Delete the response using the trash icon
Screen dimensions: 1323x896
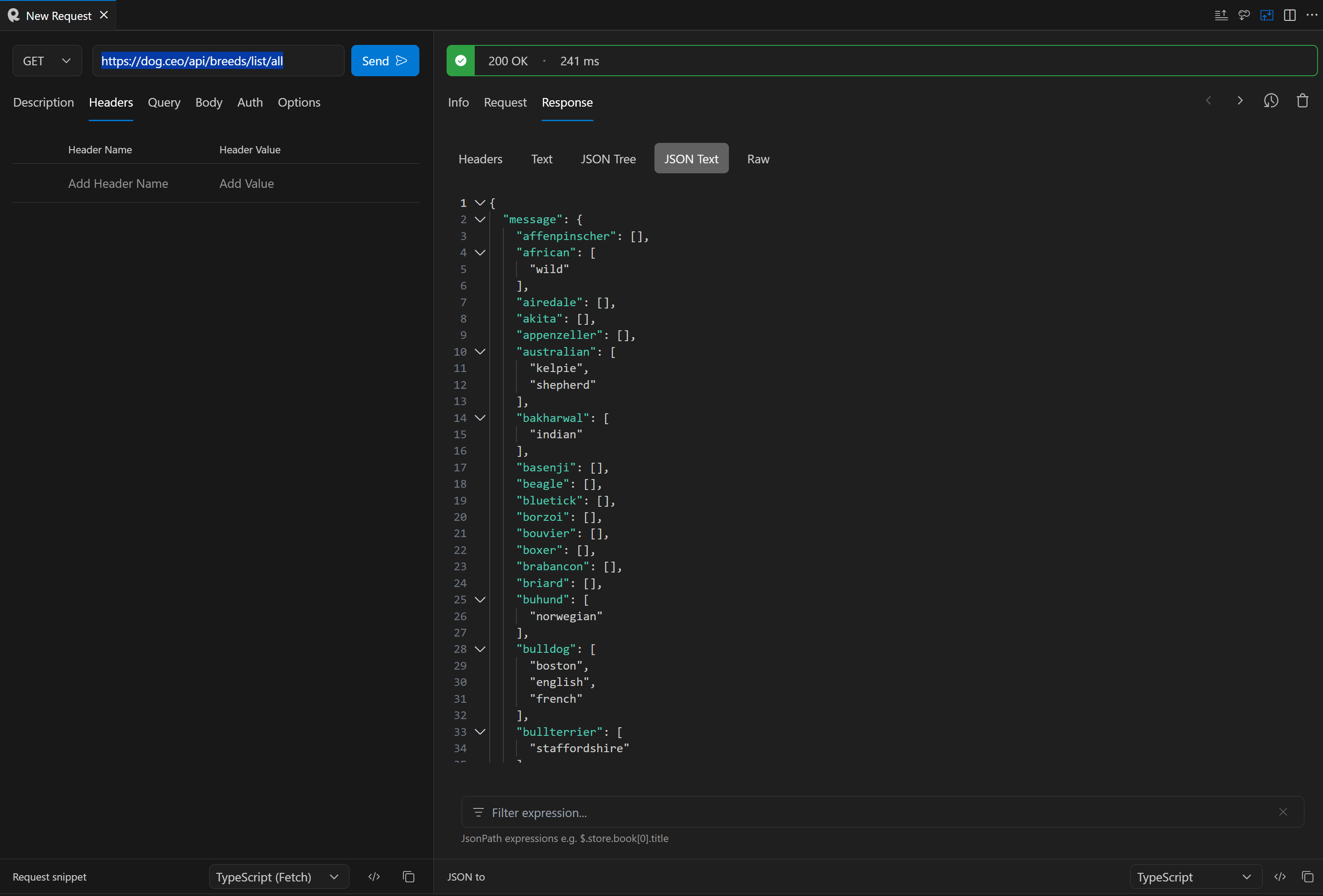(1303, 101)
